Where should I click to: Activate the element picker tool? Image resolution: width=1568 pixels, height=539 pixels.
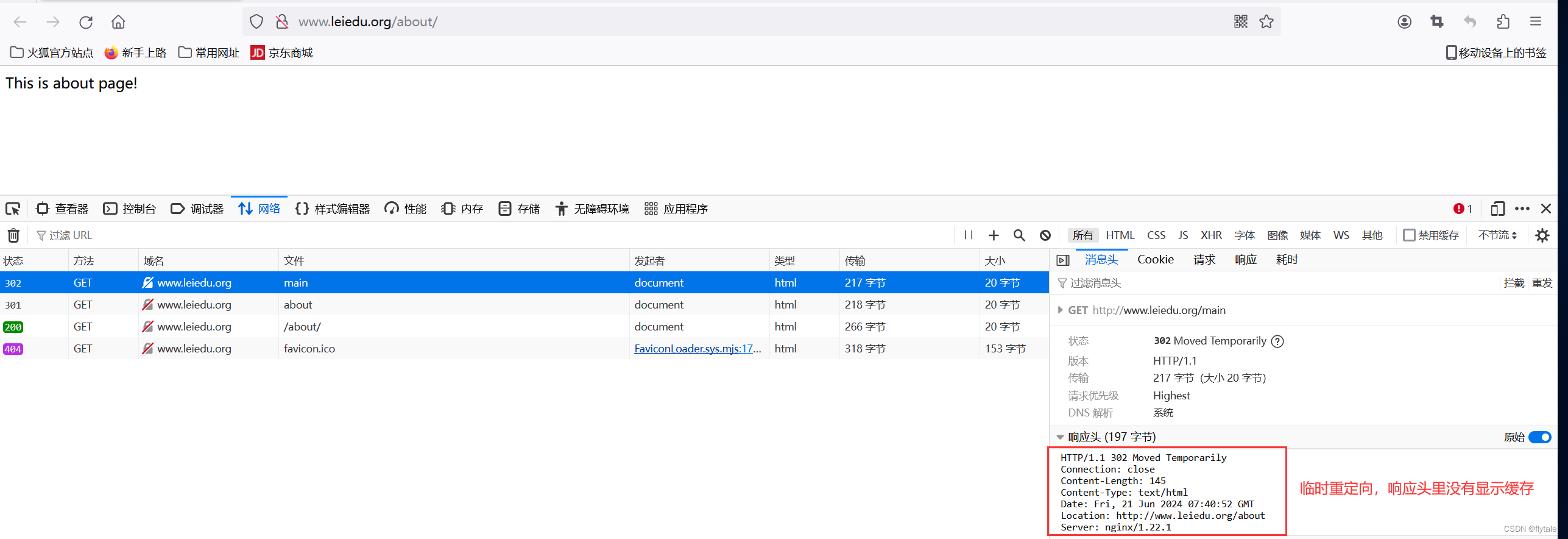(13, 209)
